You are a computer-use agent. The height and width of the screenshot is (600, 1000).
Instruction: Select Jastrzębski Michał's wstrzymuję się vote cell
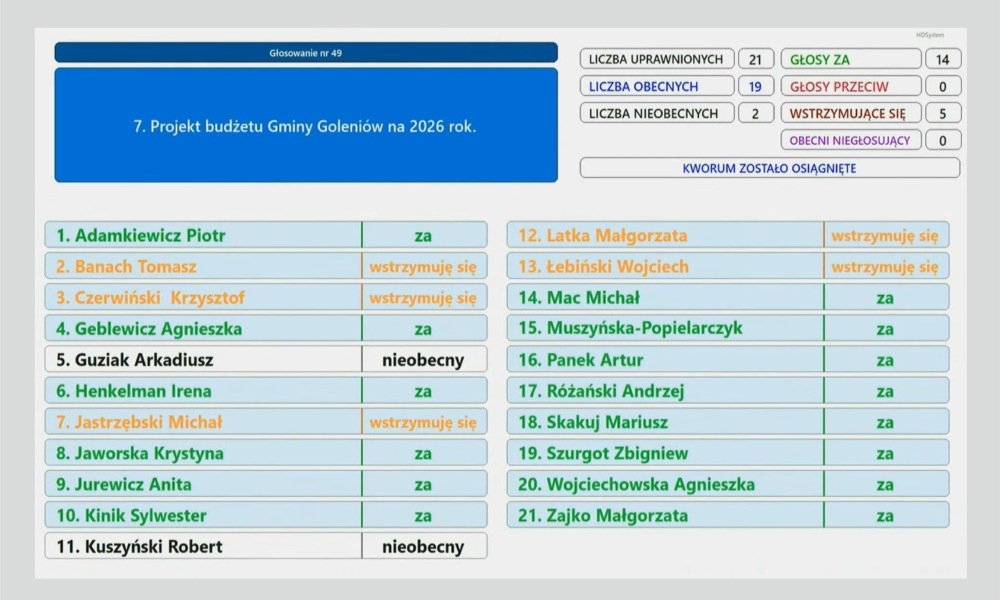tap(423, 422)
